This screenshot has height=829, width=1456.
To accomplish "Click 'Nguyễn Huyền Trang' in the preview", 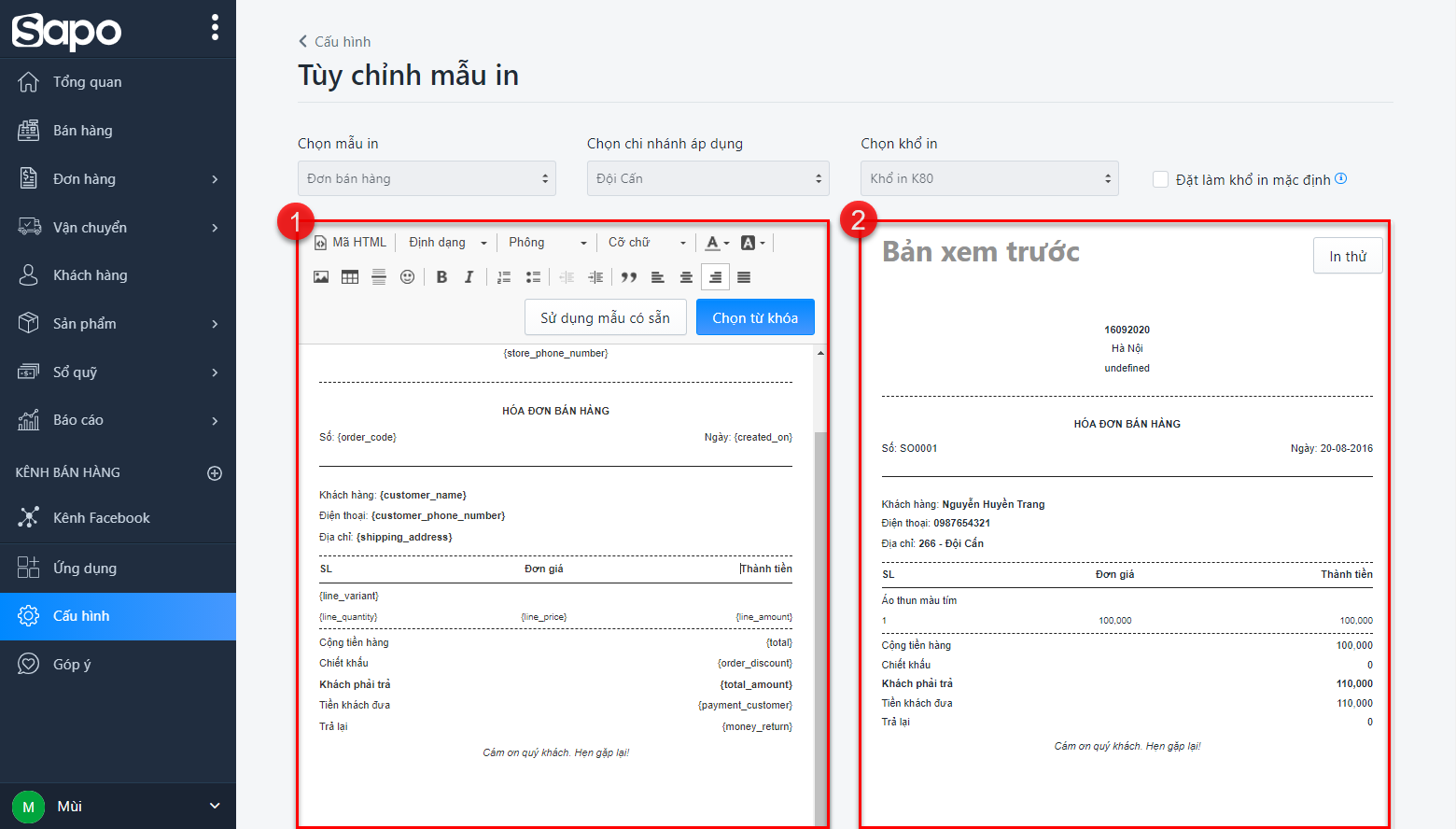I will pos(993,504).
